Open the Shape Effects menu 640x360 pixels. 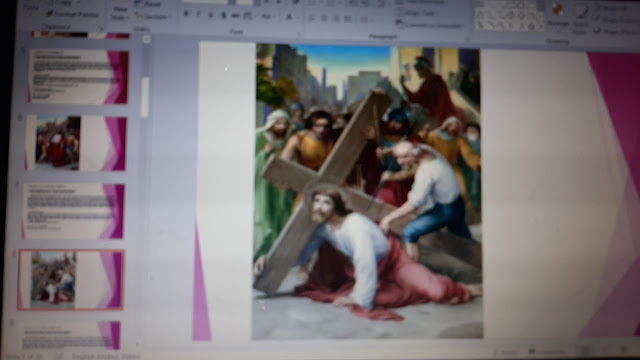pos(616,31)
